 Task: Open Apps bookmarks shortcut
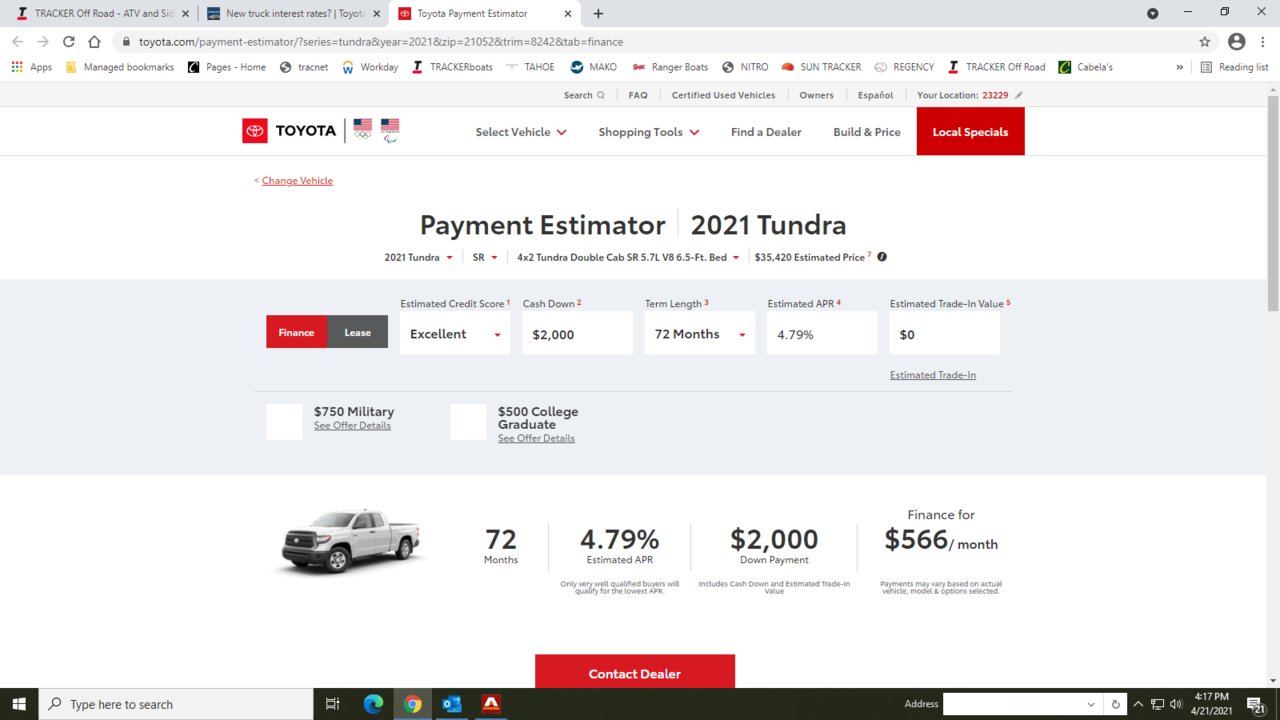[32, 67]
